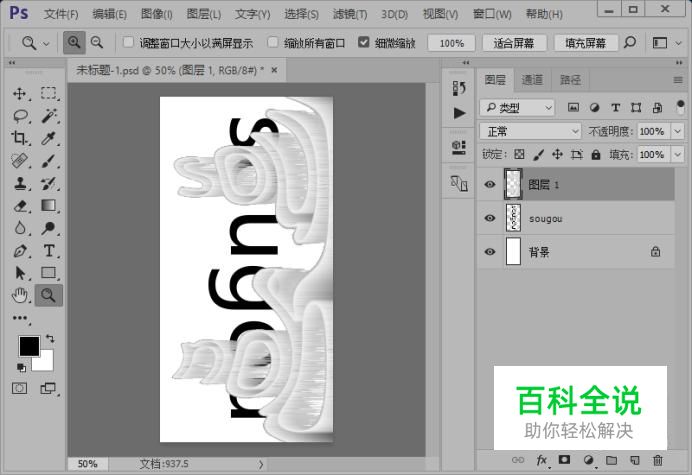Open the blend mode 正常 dropdown
Screen dimensions: 692x475
pos(530,131)
